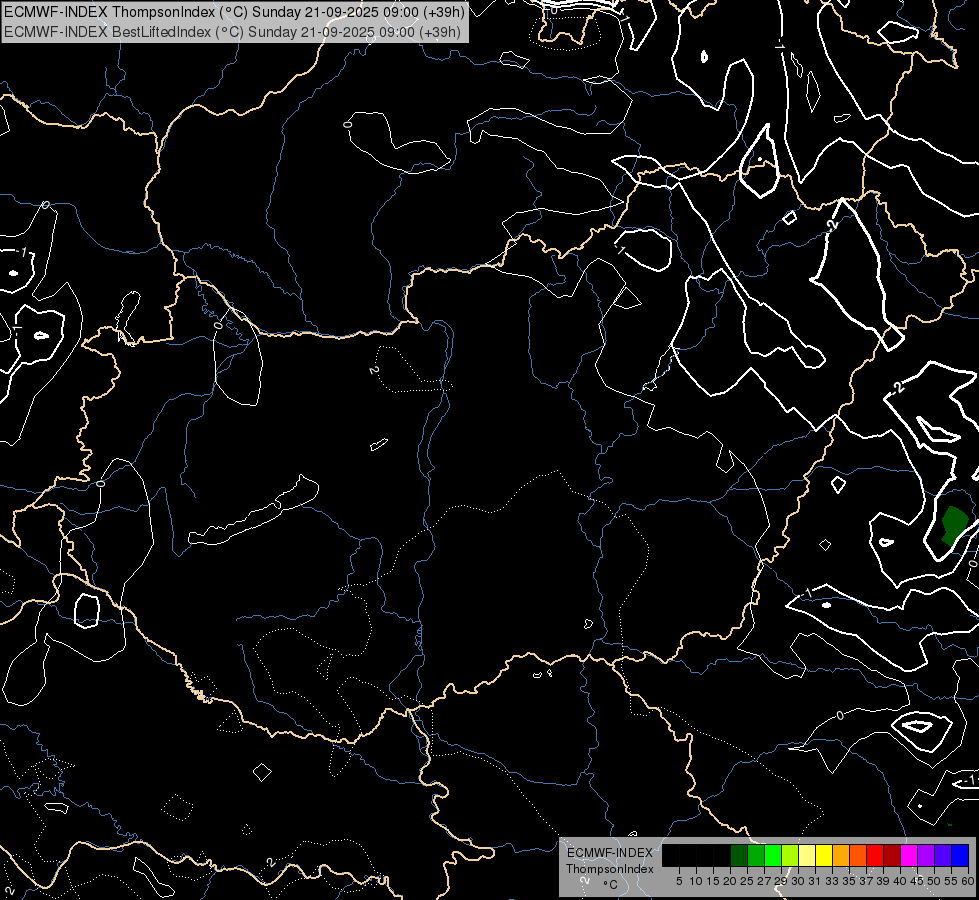Click the legend scale label 39
979x900 pixels.
coord(883,881)
